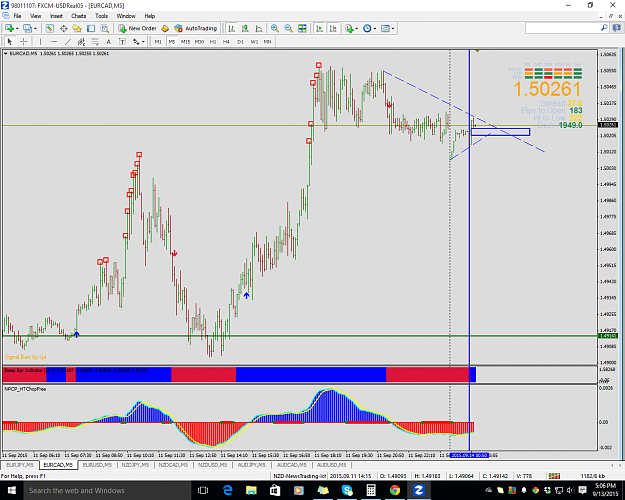Viewport: 625px width, 500px height.
Task: Open the Insert menu
Action: [x=56, y=16]
